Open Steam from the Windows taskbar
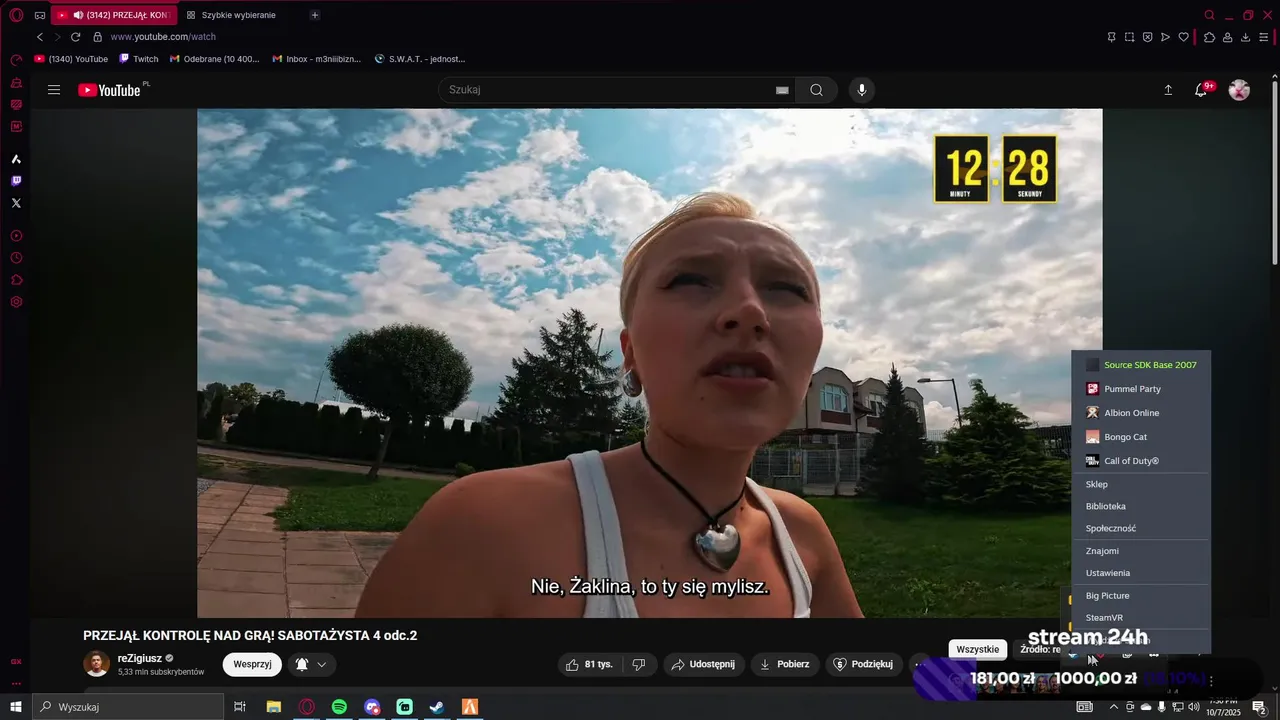The height and width of the screenshot is (720, 1280). (437, 707)
